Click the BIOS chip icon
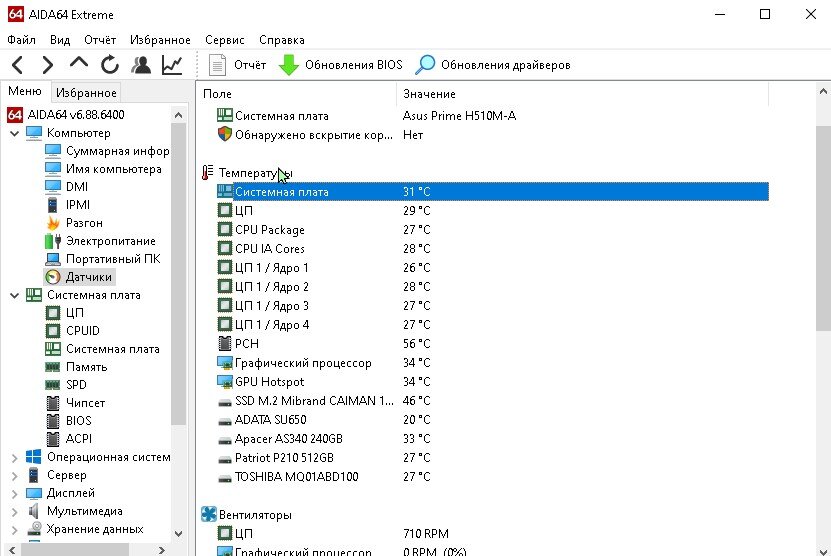 click(52, 421)
